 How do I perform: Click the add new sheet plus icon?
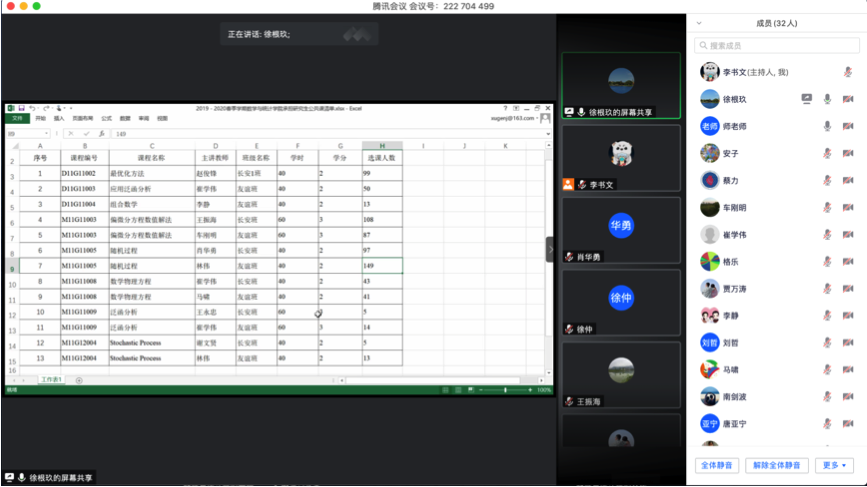pos(79,380)
